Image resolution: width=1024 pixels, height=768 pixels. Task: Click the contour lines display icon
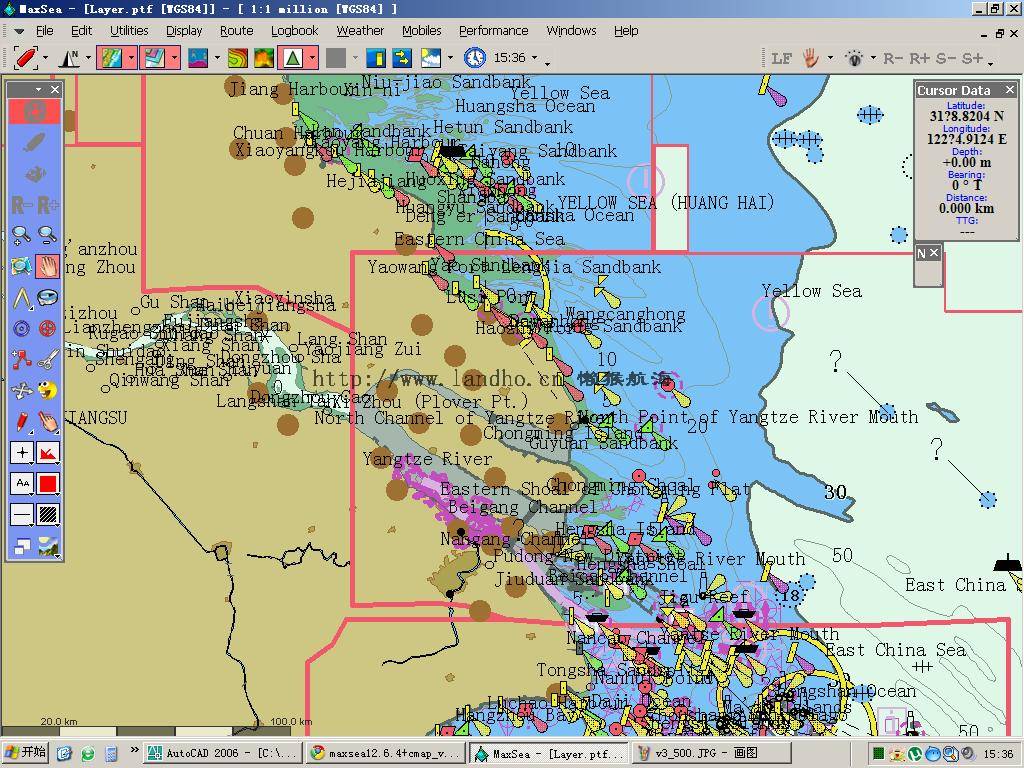237,57
